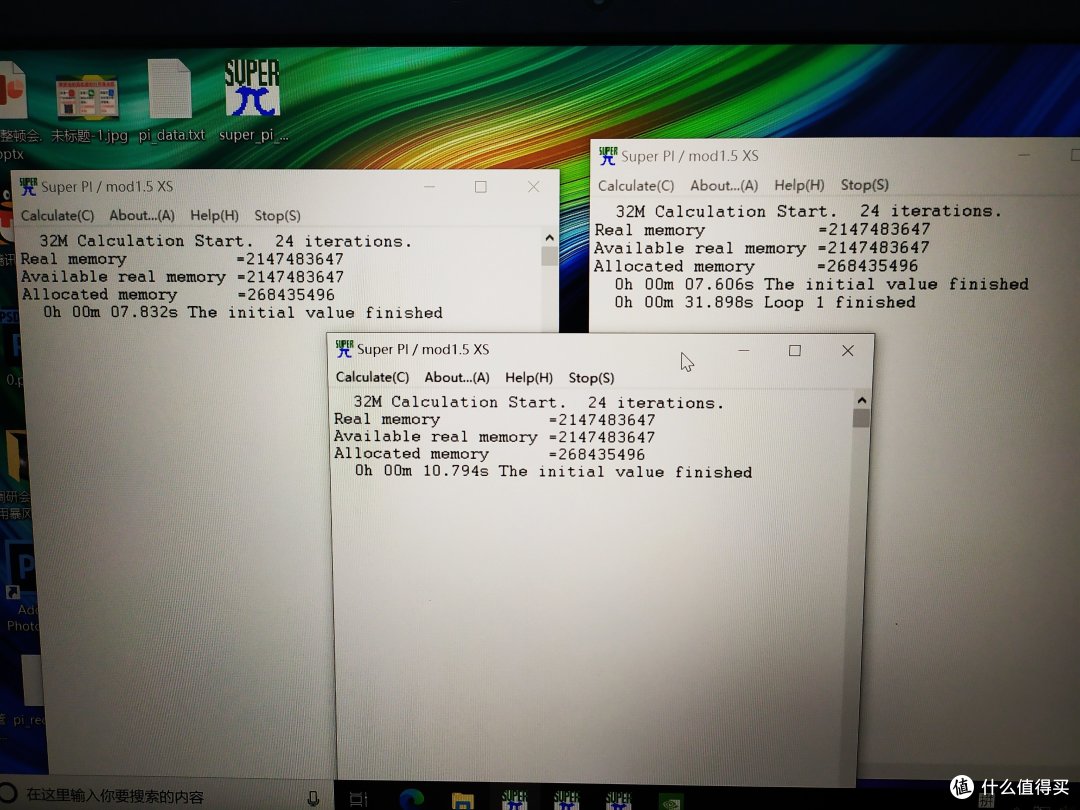Click Super PI title icon in left window

coord(28,187)
